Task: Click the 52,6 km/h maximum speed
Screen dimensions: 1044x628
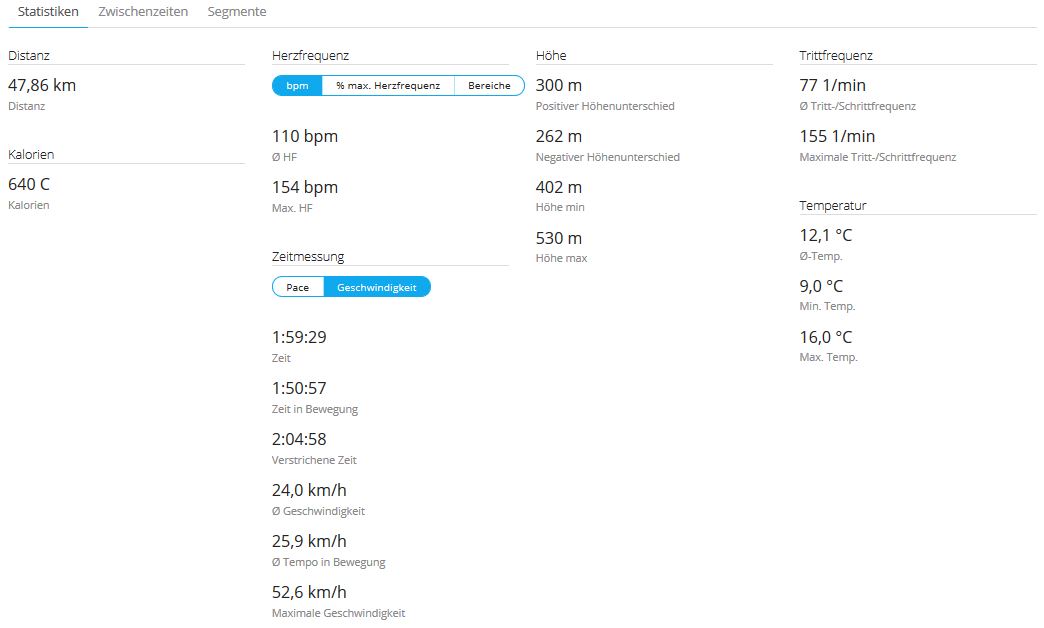Action: pos(309,593)
